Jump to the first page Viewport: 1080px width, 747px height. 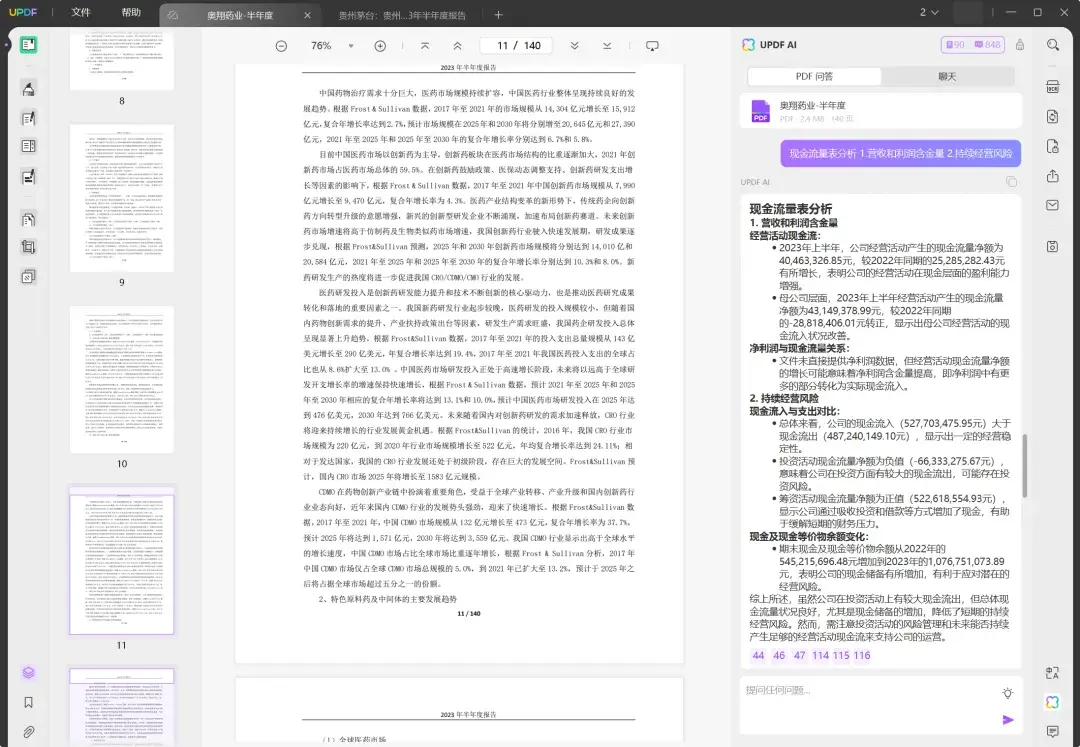pyautogui.click(x=425, y=45)
